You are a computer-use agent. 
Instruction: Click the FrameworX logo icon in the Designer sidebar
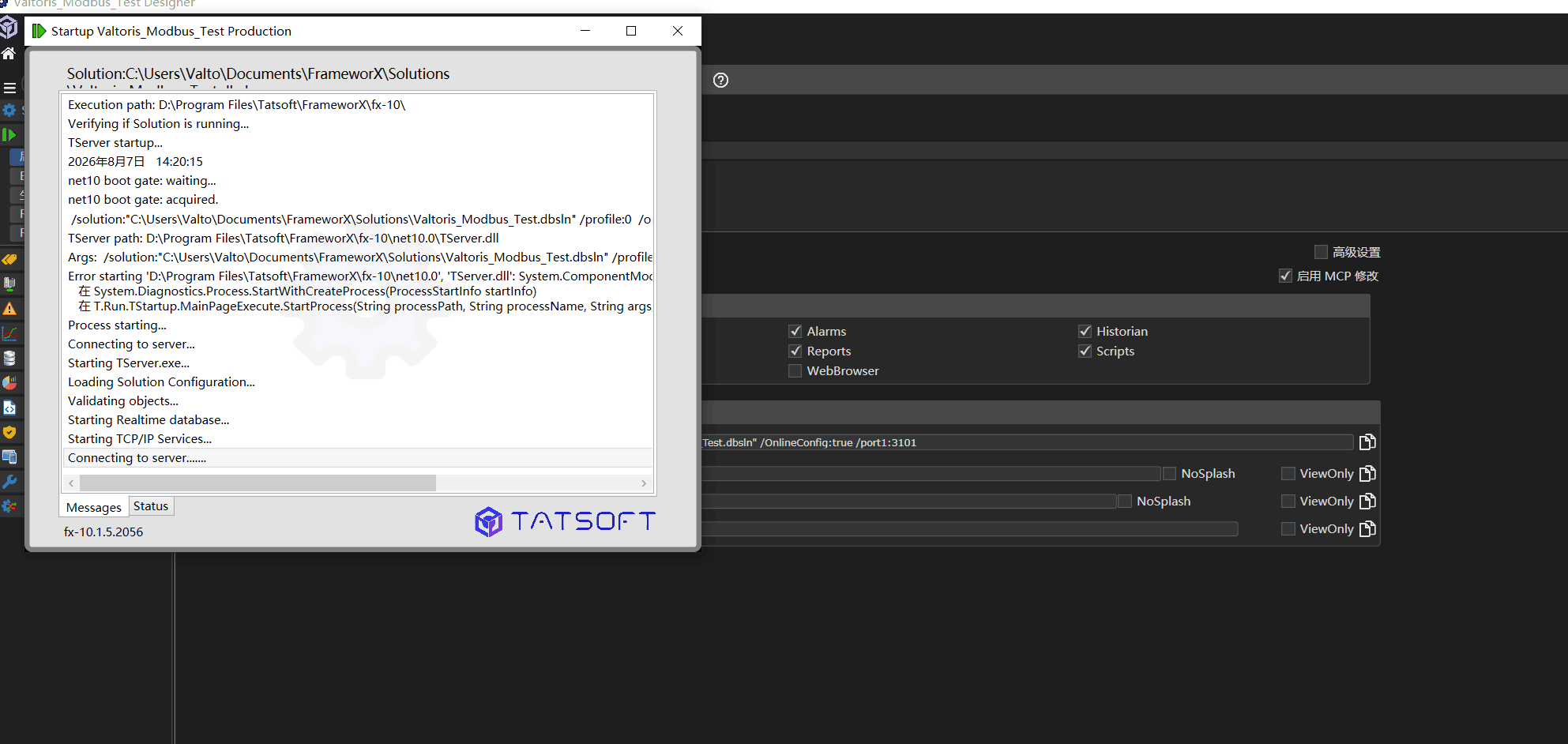[x=9, y=27]
